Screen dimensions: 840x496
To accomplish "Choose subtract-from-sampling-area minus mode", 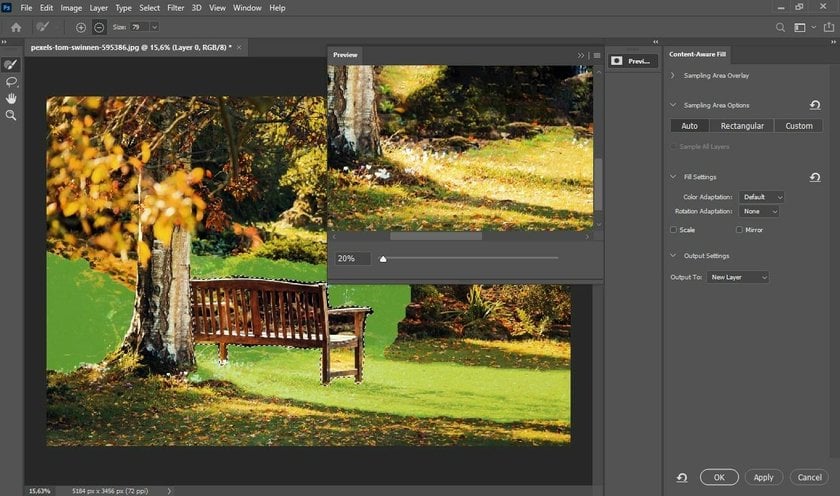I will (99, 27).
